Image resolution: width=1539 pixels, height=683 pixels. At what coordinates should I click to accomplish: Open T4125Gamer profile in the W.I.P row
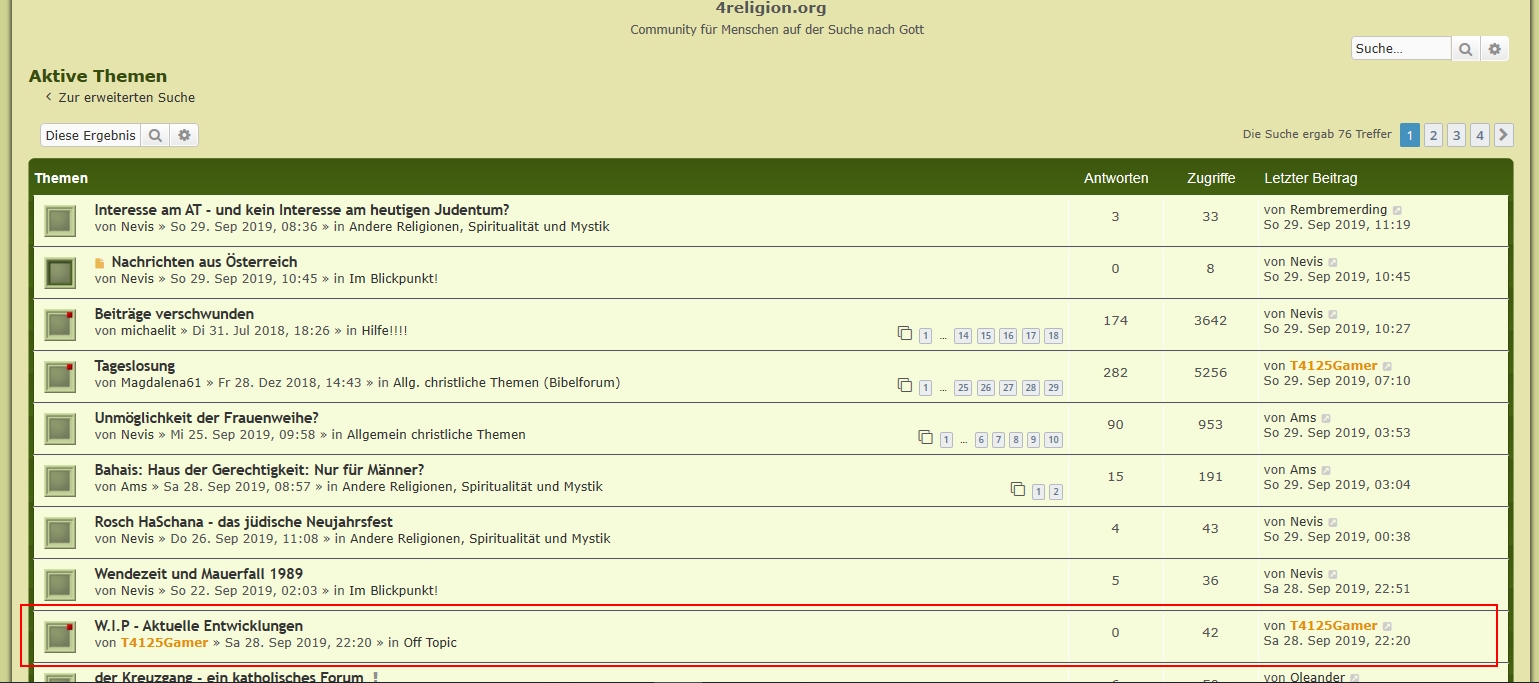164,643
